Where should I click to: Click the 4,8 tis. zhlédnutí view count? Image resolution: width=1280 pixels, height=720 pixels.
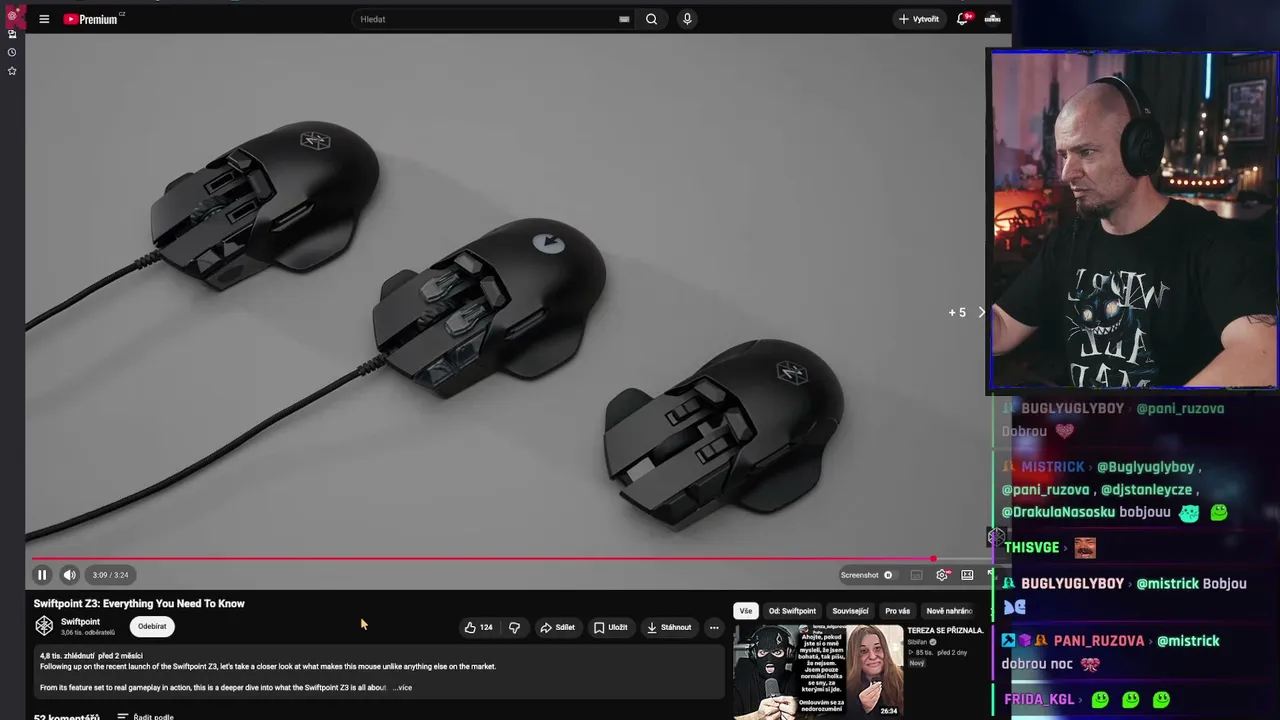pyautogui.click(x=68, y=656)
